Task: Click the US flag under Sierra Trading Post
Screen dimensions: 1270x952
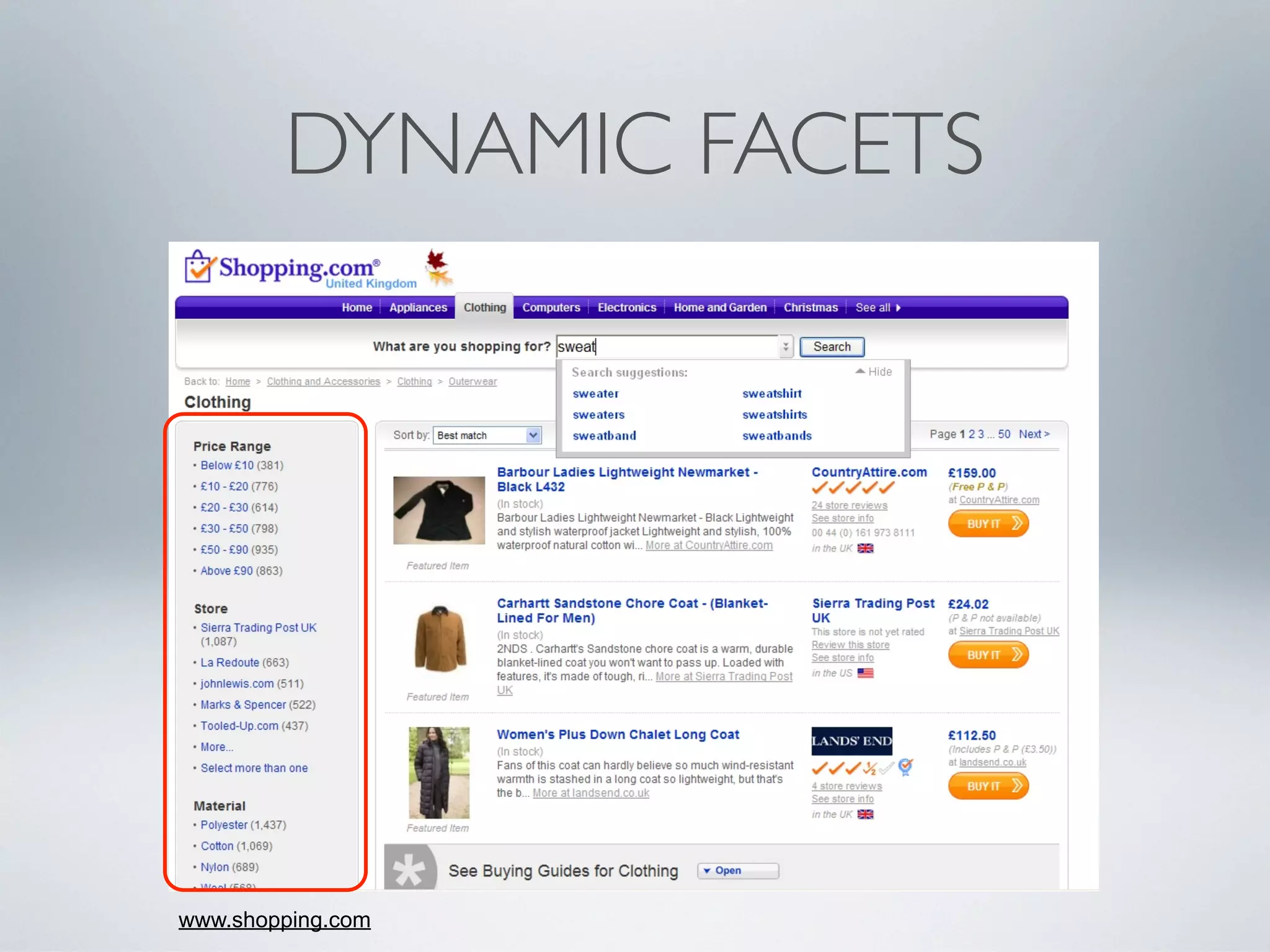Action: 865,673
